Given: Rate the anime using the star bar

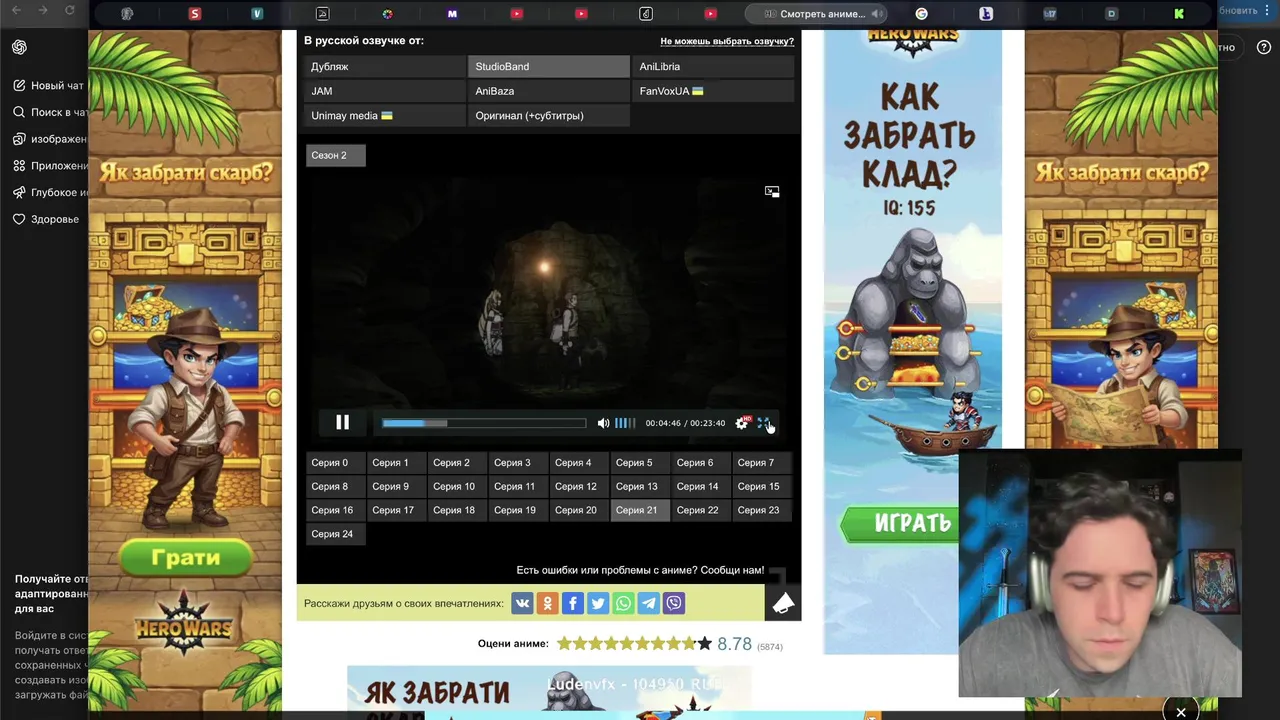Looking at the screenshot, I should click(634, 644).
